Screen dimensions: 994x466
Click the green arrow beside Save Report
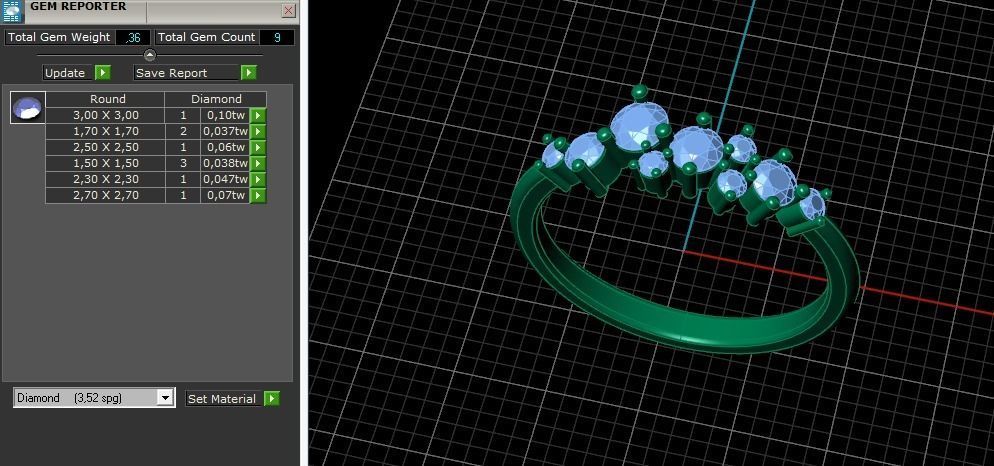248,73
